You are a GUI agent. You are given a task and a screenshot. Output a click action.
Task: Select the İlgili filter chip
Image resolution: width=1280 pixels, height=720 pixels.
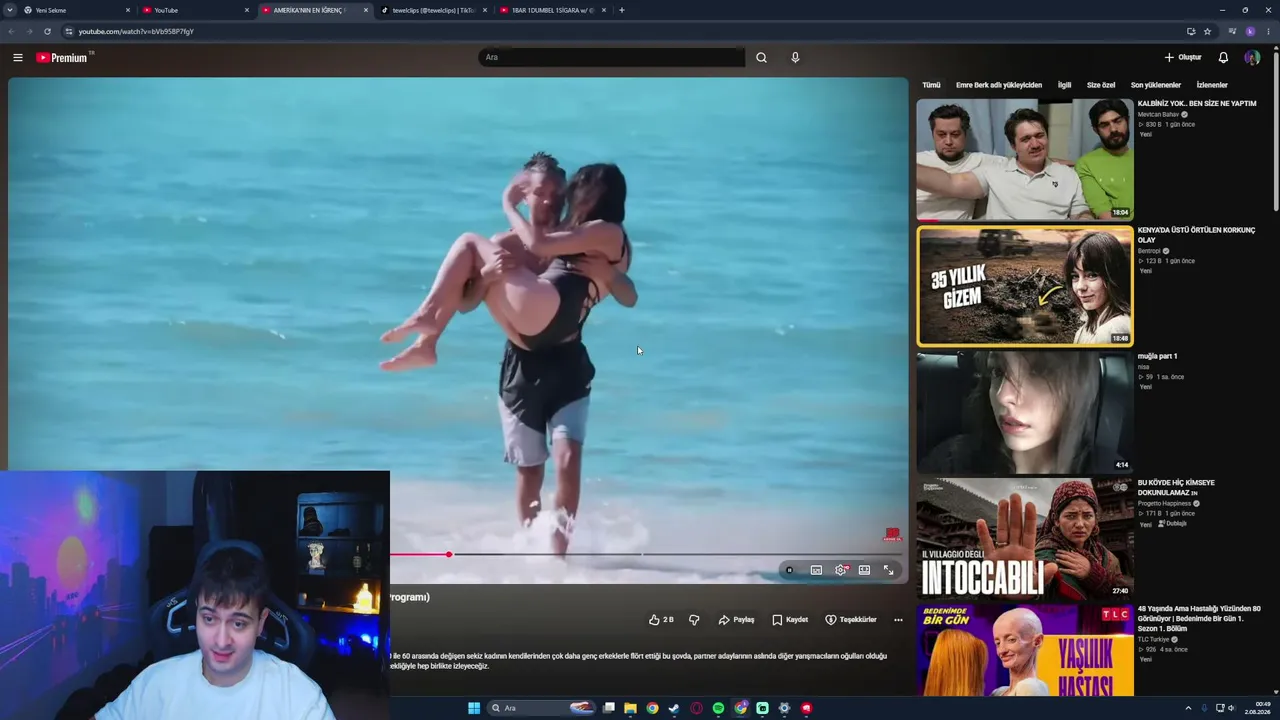tap(1064, 85)
